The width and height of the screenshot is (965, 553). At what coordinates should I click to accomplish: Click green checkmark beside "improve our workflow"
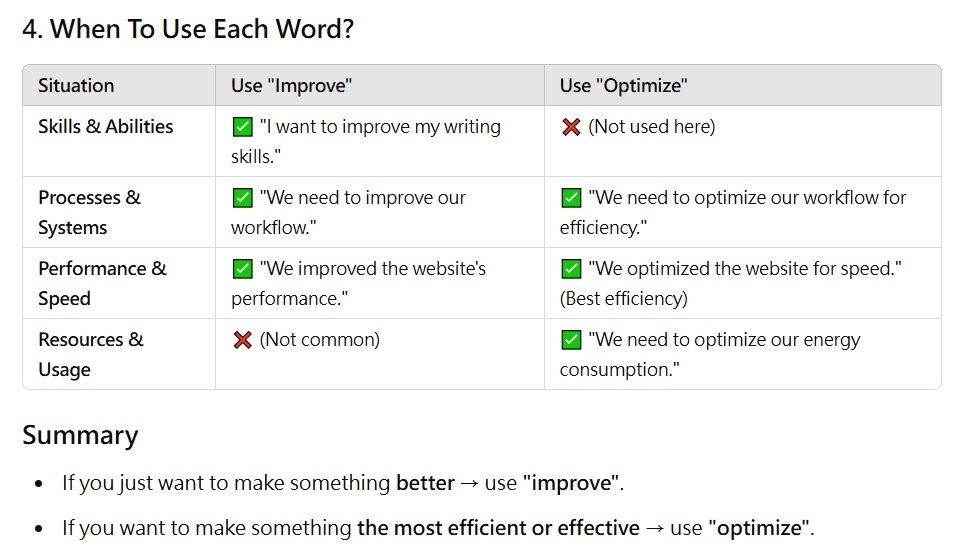(242, 198)
